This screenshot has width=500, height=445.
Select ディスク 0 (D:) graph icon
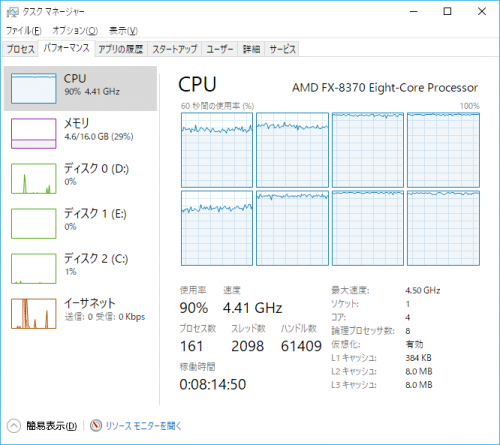(33, 178)
